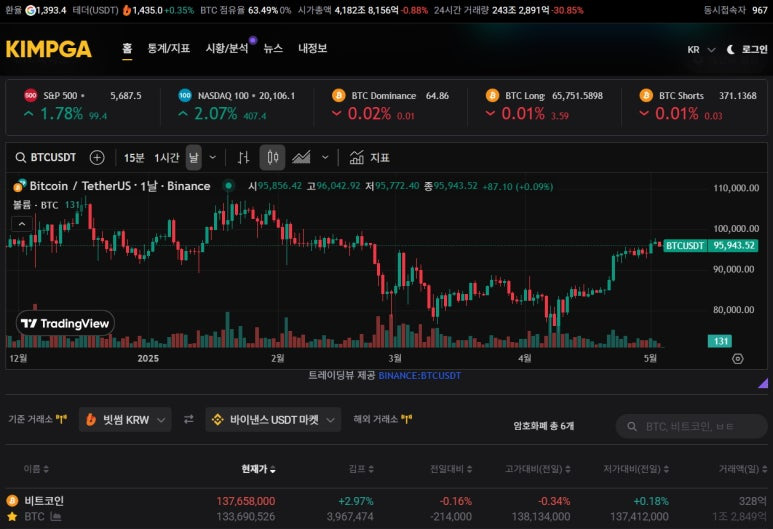Click the Bitcoin / TetherUS chart title
The image size is (773, 529).
point(120,186)
